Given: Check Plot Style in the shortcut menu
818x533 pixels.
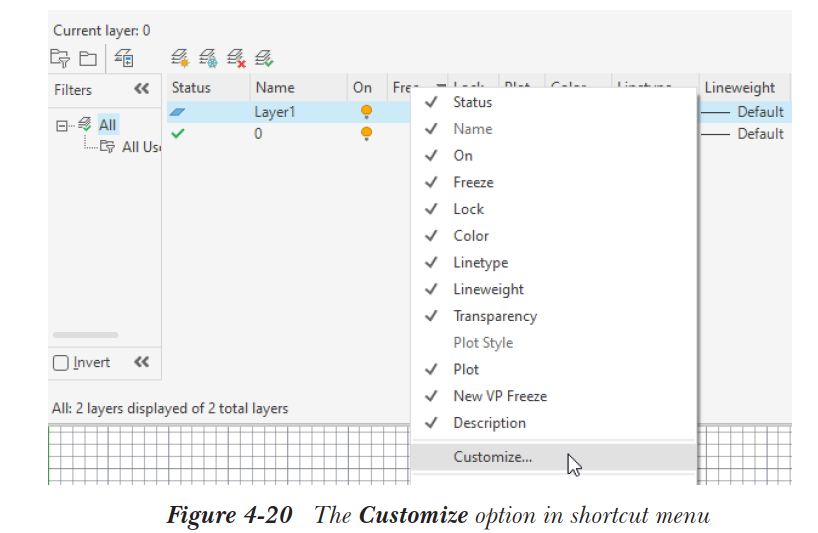Looking at the screenshot, I should [x=554, y=343].
